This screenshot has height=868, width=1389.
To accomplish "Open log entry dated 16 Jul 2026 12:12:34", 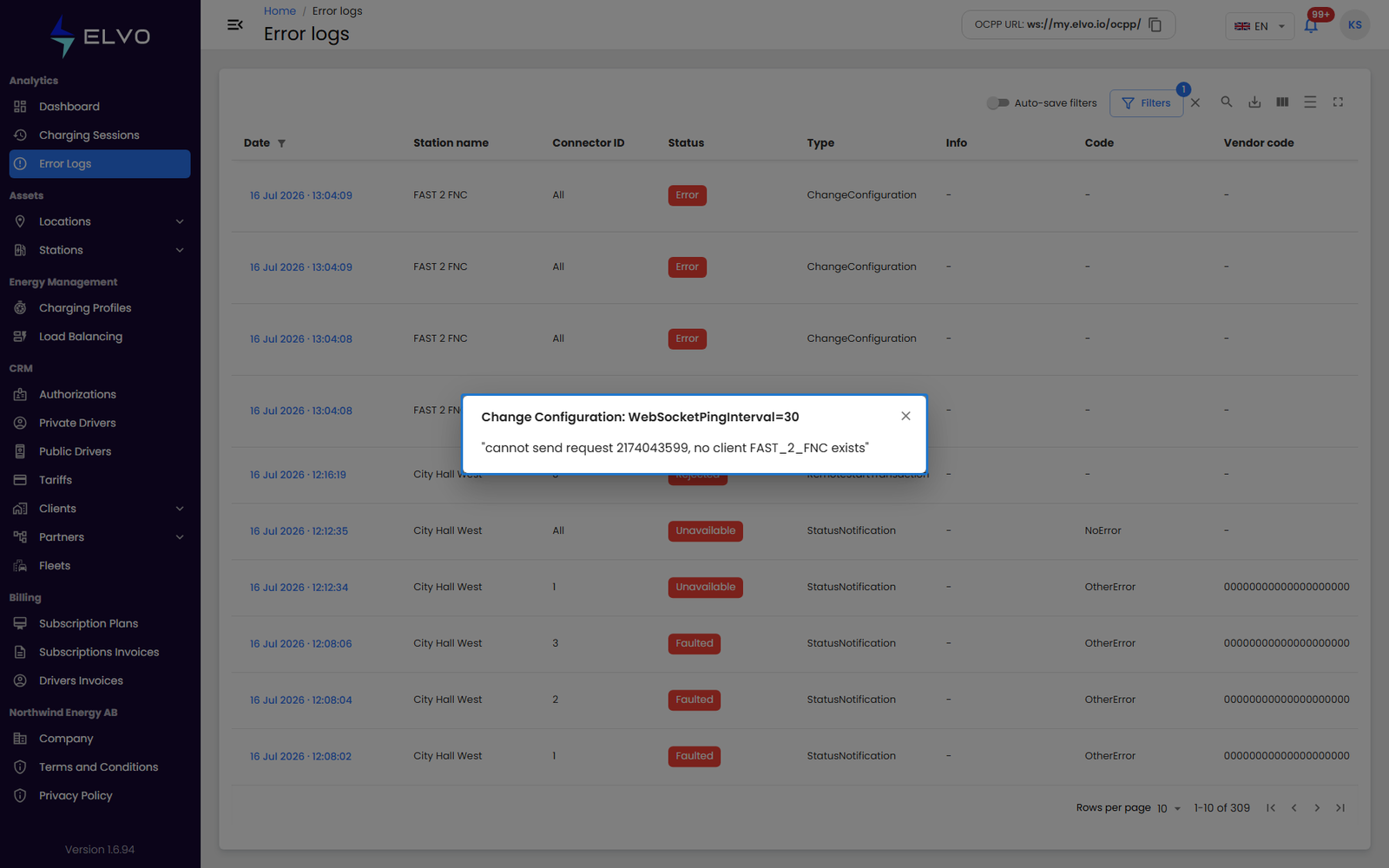I will 299,588.
